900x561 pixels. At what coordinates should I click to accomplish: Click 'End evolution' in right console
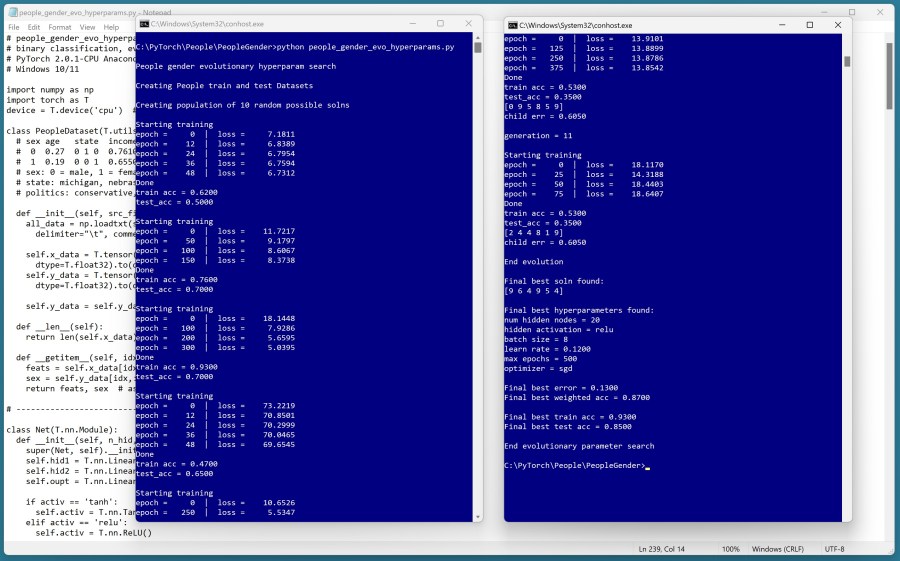[x=534, y=262]
